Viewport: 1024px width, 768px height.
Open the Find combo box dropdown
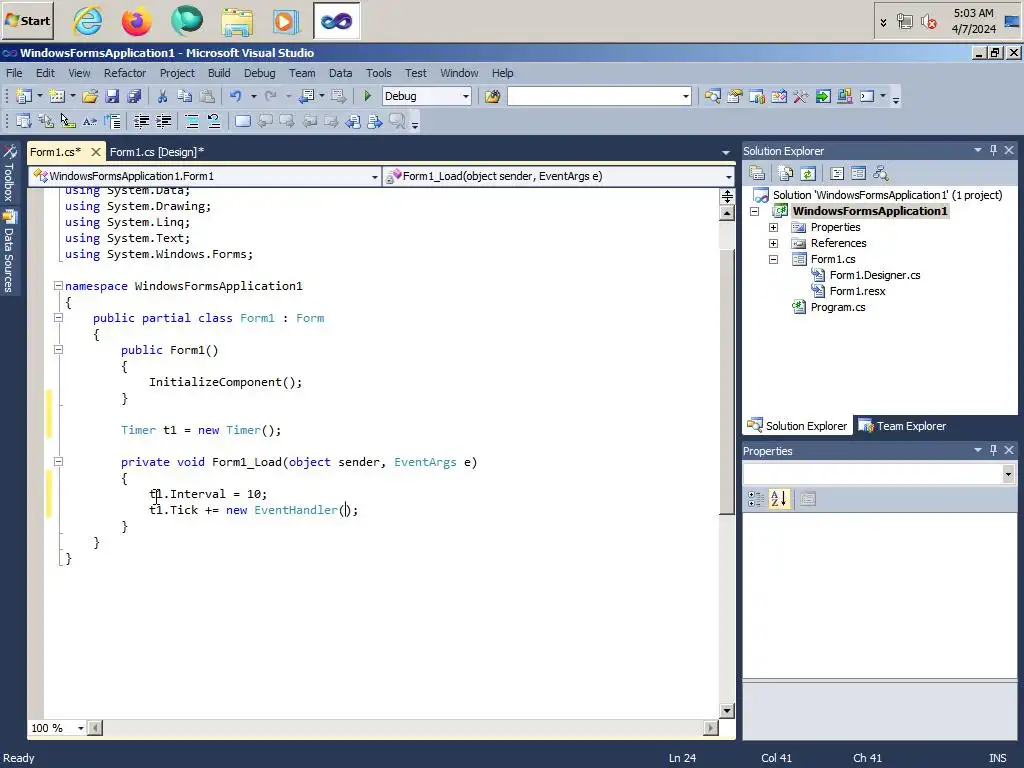click(x=686, y=97)
